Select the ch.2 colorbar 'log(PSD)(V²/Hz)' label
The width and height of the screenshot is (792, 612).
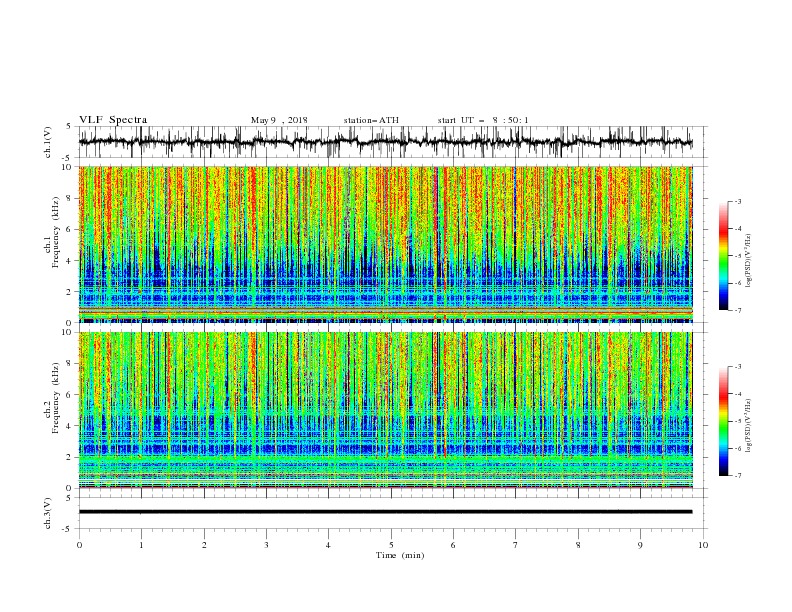[748, 426]
